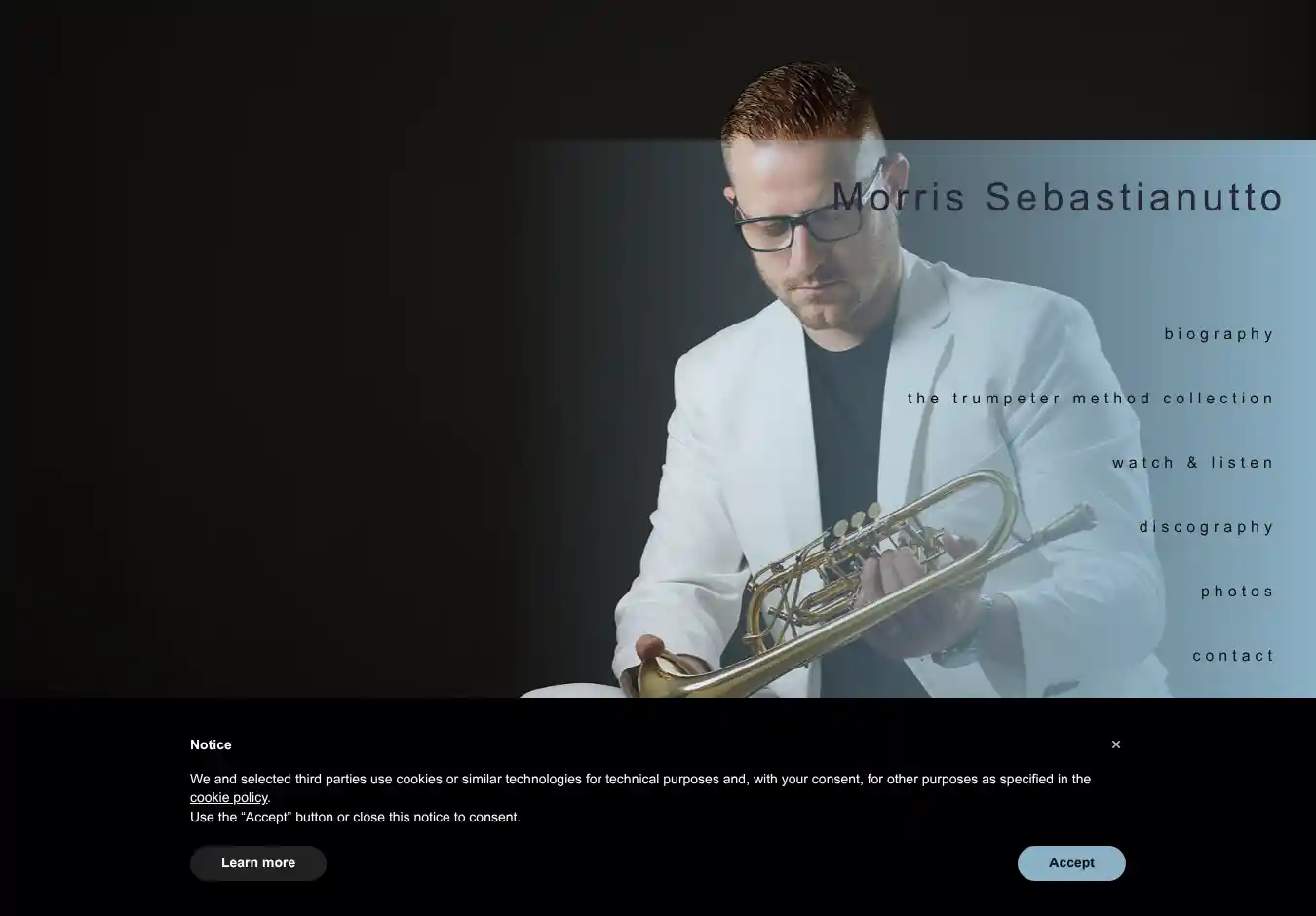Open the contact page
The height and width of the screenshot is (916, 1316).
pos(1233,656)
